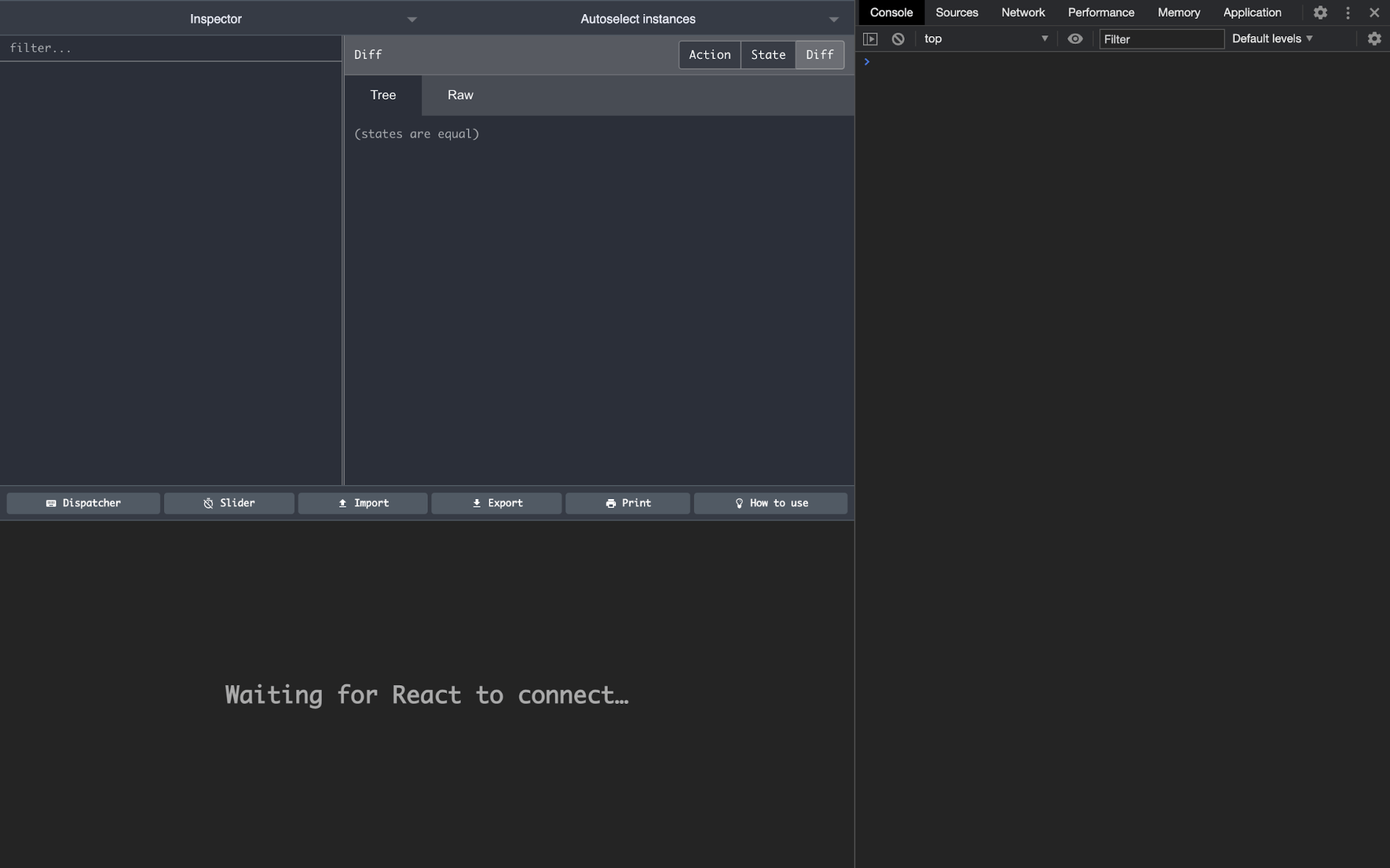Click the How to use lightbulb button

770,502
